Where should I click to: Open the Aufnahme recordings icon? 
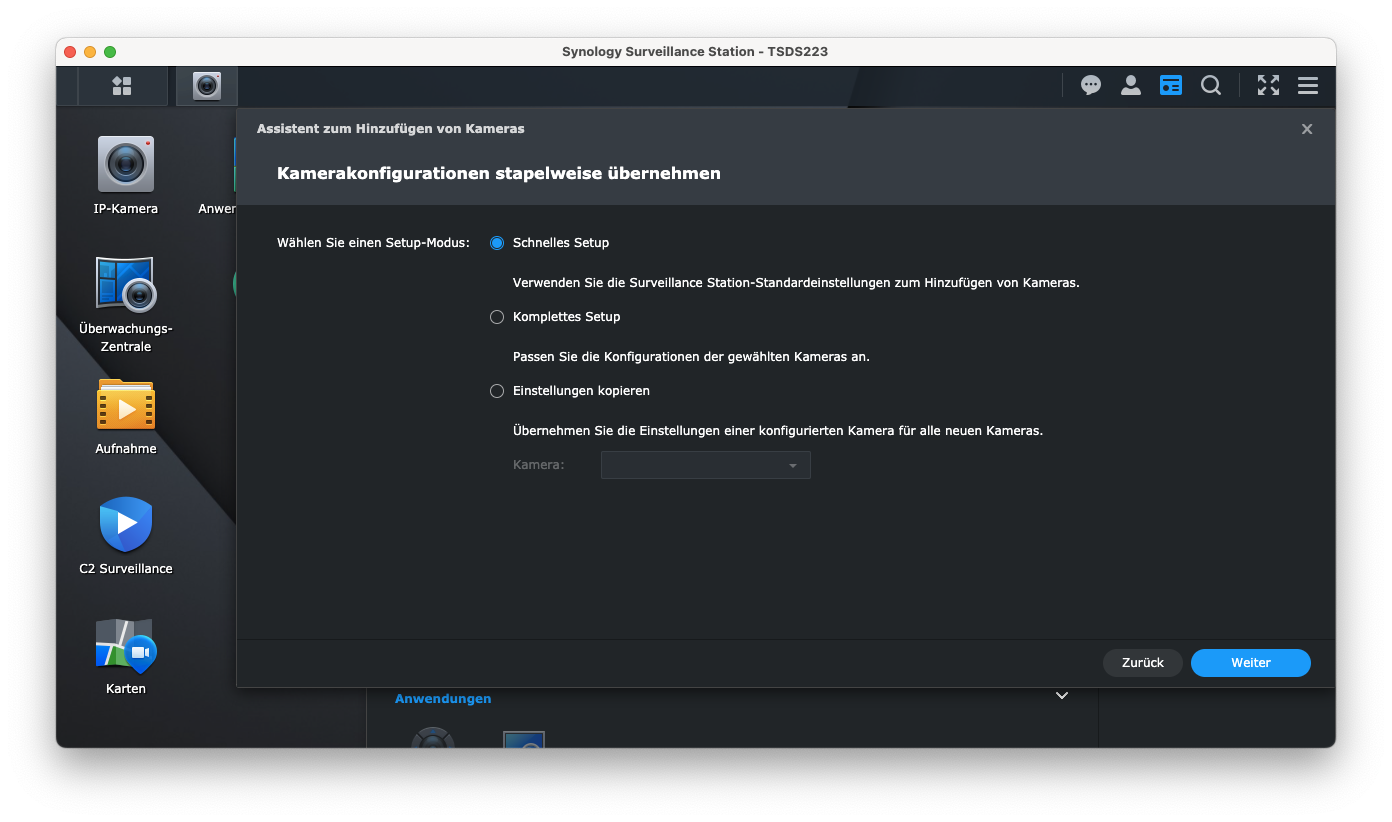point(126,405)
